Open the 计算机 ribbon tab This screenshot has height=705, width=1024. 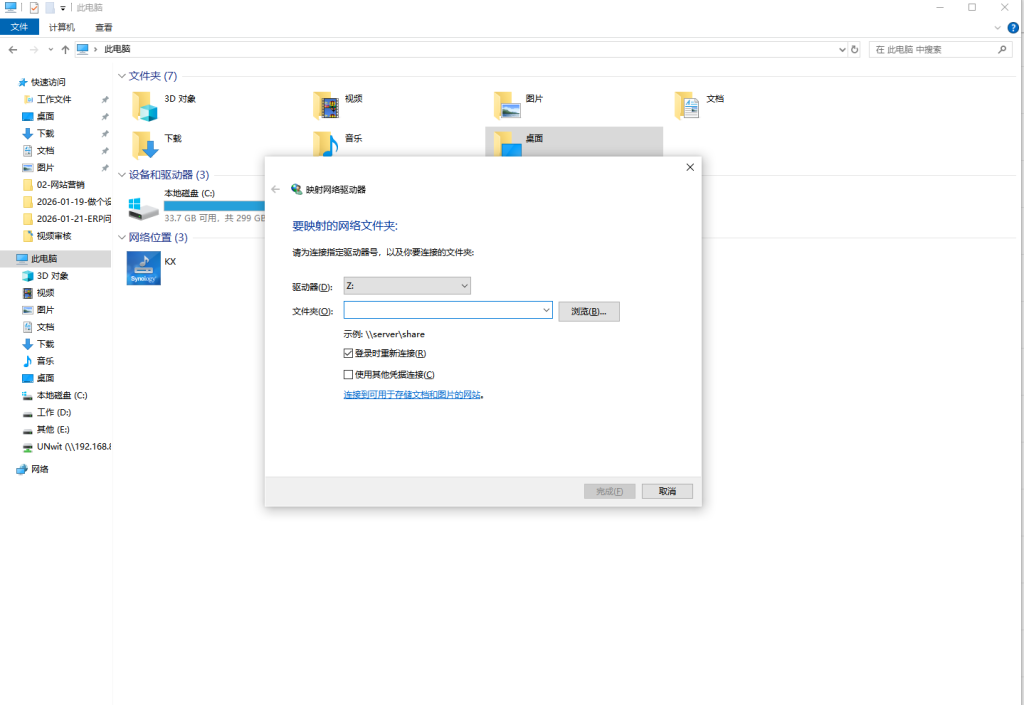(x=62, y=27)
